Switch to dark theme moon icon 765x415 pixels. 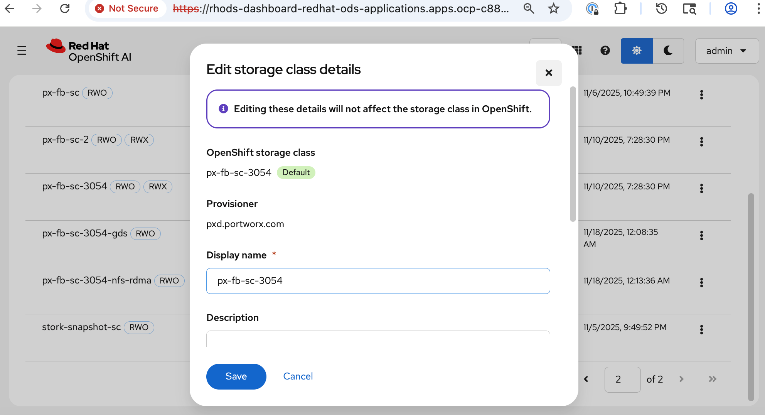[668, 50]
